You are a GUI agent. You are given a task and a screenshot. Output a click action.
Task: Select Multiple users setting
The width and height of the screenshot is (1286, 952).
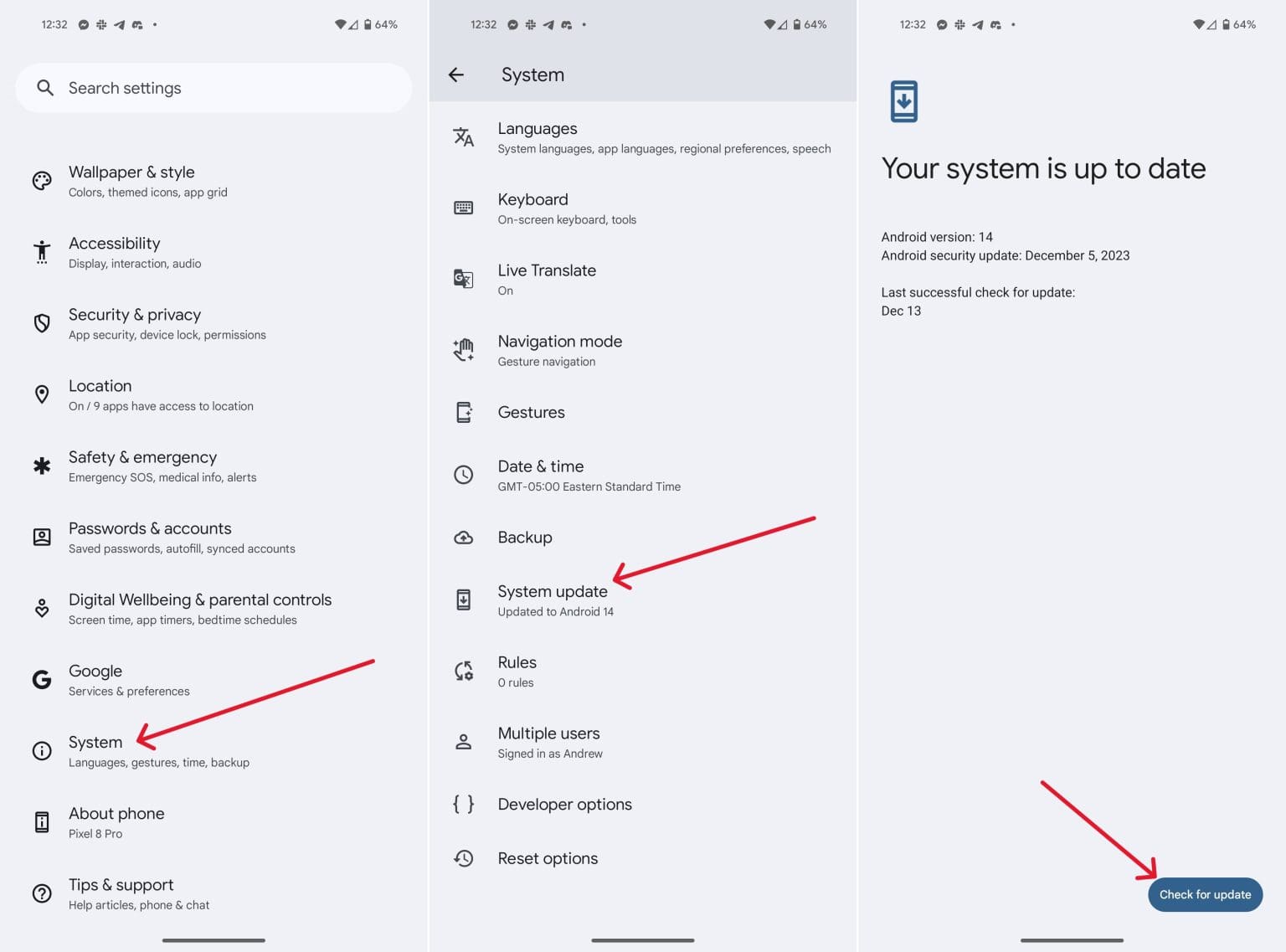pyautogui.click(x=548, y=742)
